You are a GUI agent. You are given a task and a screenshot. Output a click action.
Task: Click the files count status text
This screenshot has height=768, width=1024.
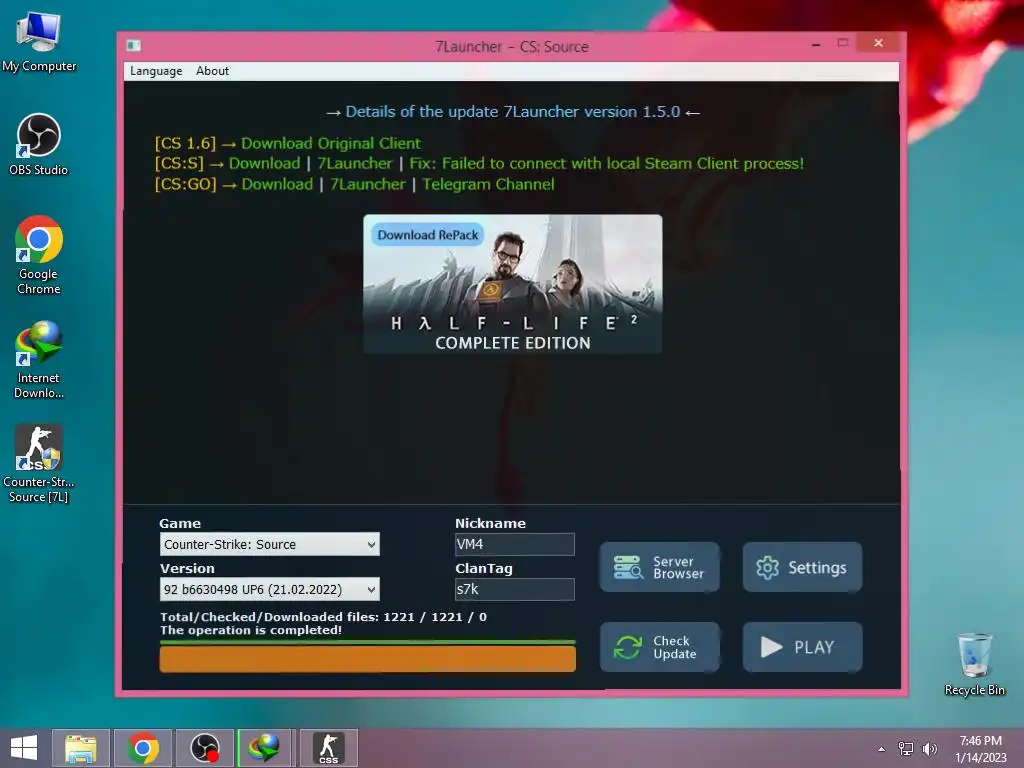click(323, 616)
